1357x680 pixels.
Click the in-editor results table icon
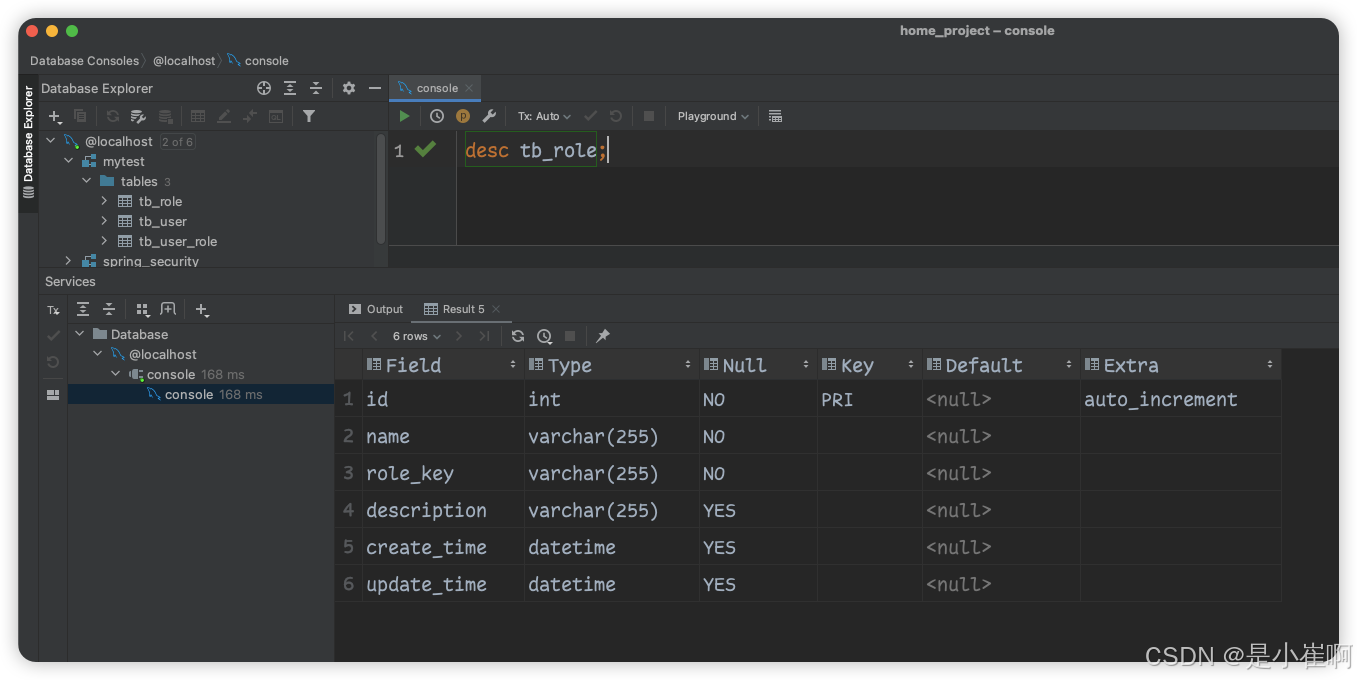coord(775,116)
